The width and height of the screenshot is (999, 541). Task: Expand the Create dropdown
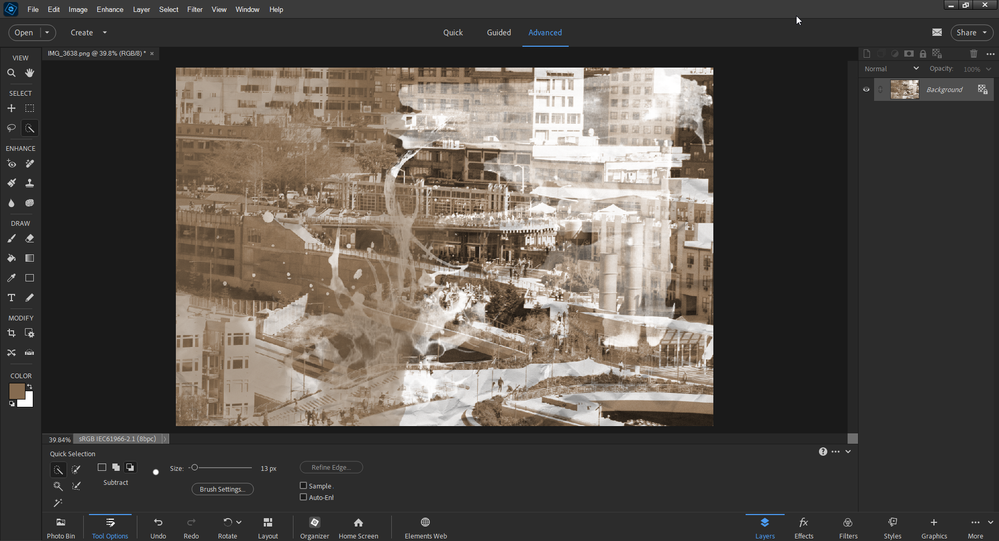pos(89,32)
